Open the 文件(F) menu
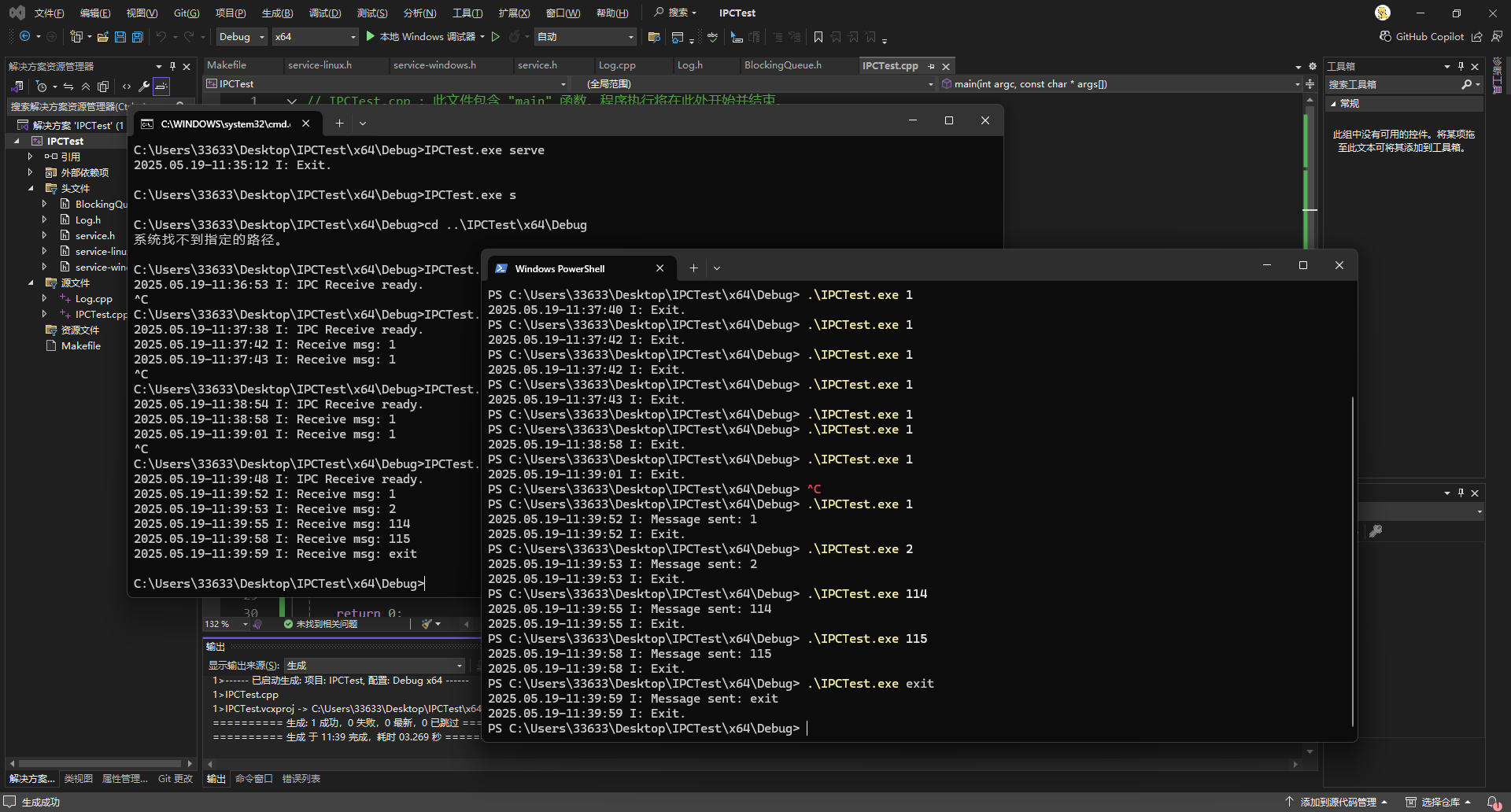Viewport: 1511px width, 812px height. coord(49,13)
